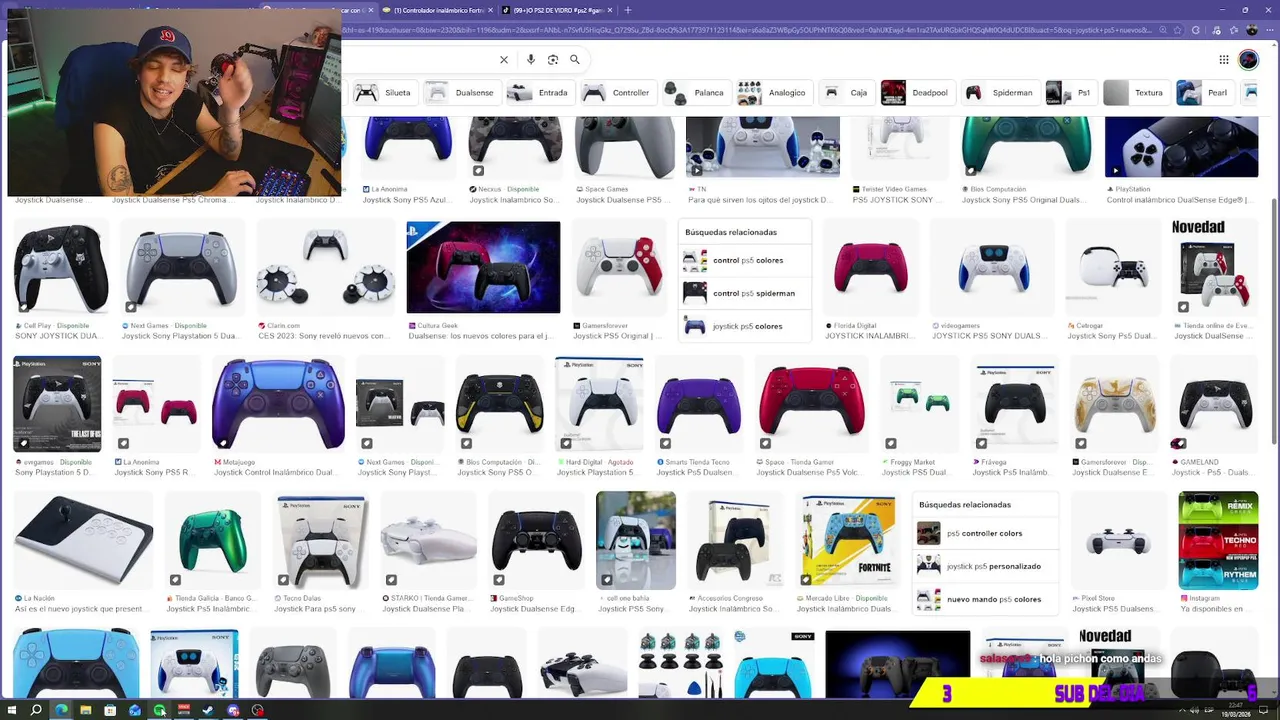The image size is (1280, 720).
Task: Open the Instagram Remix Techno Rhythm image
Action: [x=1218, y=540]
